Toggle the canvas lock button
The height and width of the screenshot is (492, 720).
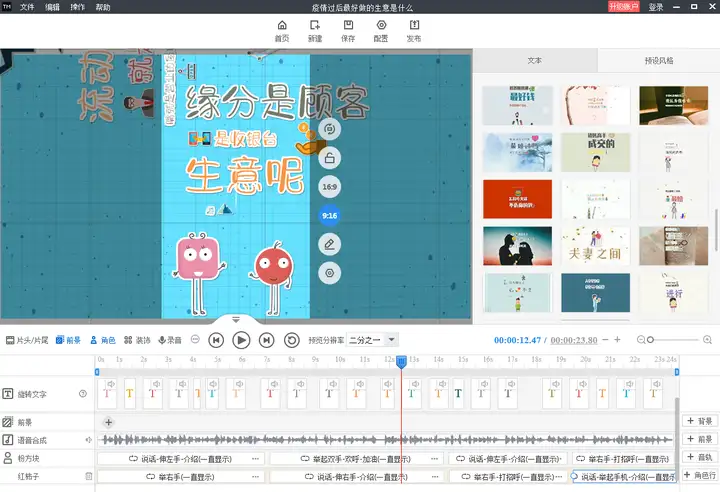point(329,158)
